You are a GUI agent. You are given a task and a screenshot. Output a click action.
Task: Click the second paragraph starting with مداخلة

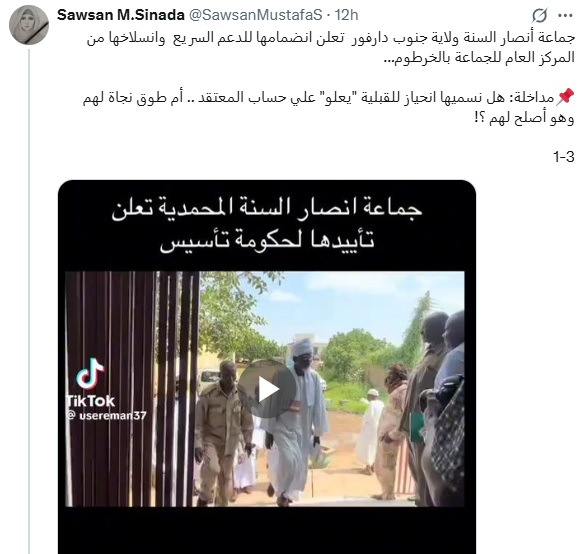pos(328,108)
